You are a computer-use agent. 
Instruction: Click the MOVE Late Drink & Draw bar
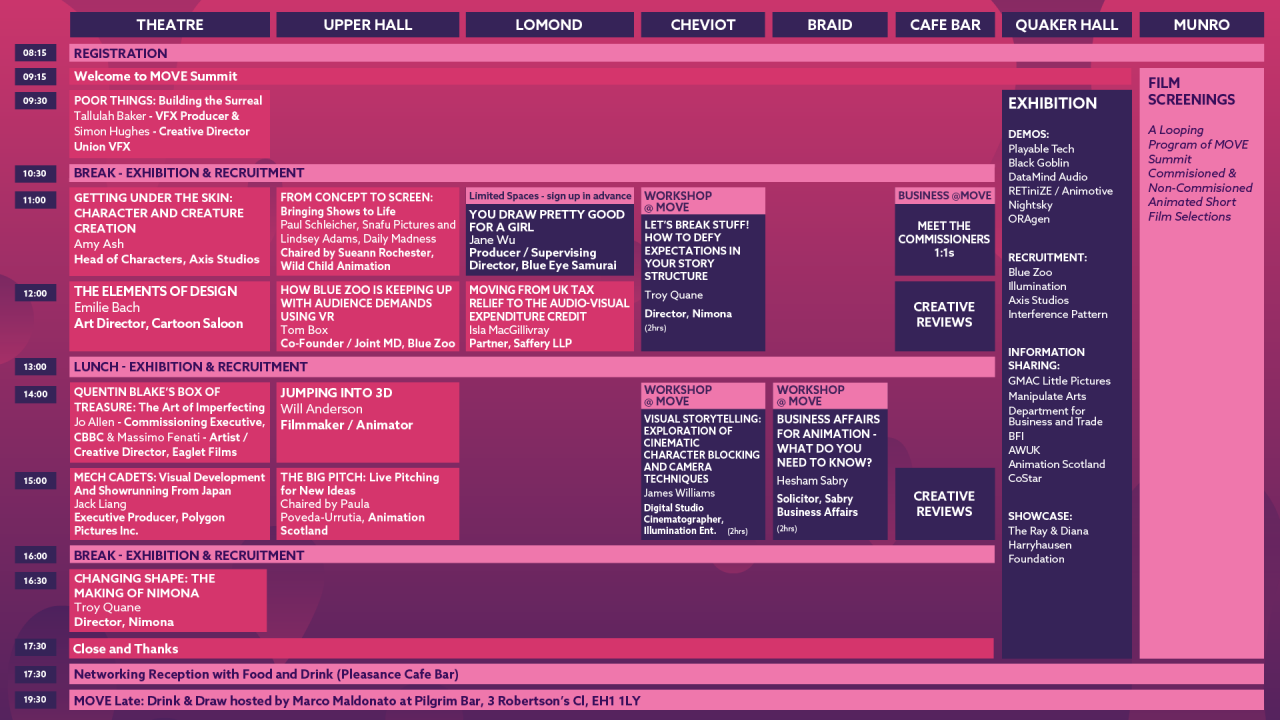pos(666,700)
